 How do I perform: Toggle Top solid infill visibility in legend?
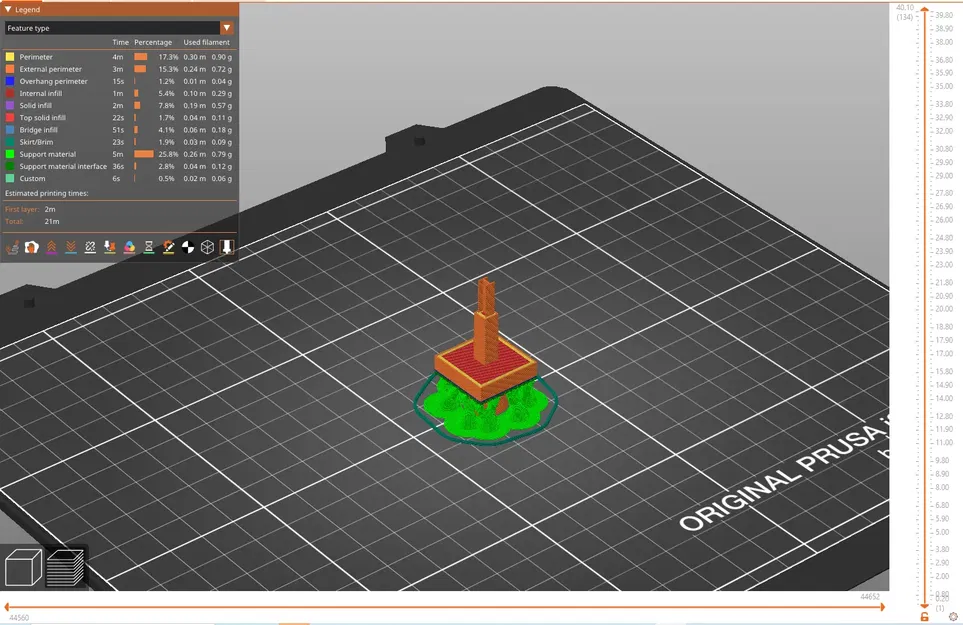coord(119,118)
